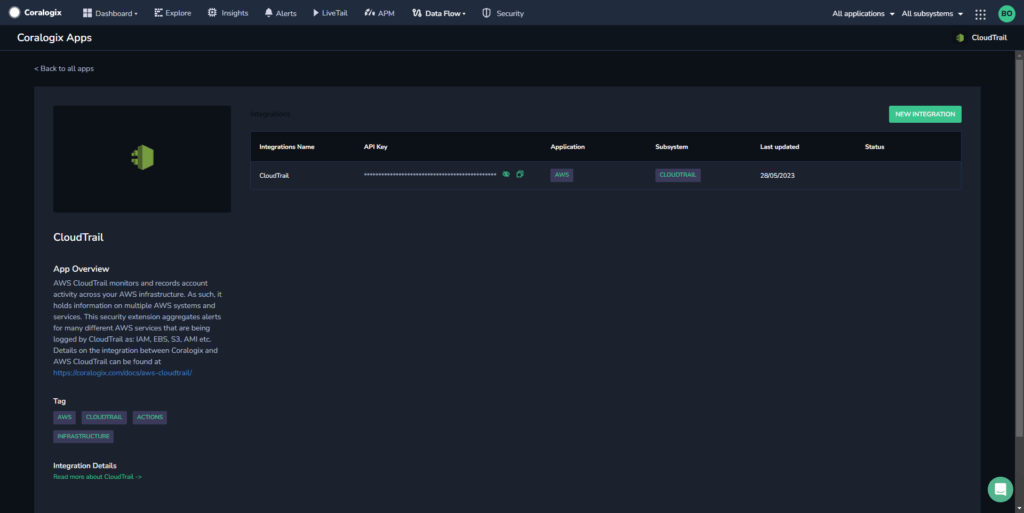Screen dimensions: 1024x513
Task: Open the apps grid menu icon
Action: click(x=980, y=14)
